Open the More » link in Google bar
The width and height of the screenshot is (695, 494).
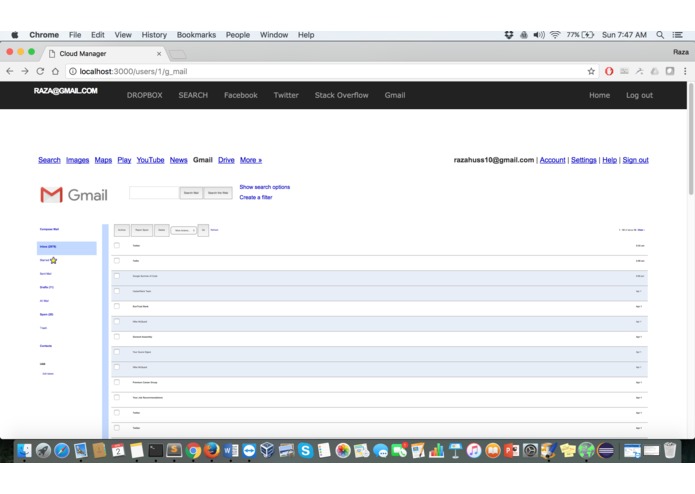pos(251,160)
